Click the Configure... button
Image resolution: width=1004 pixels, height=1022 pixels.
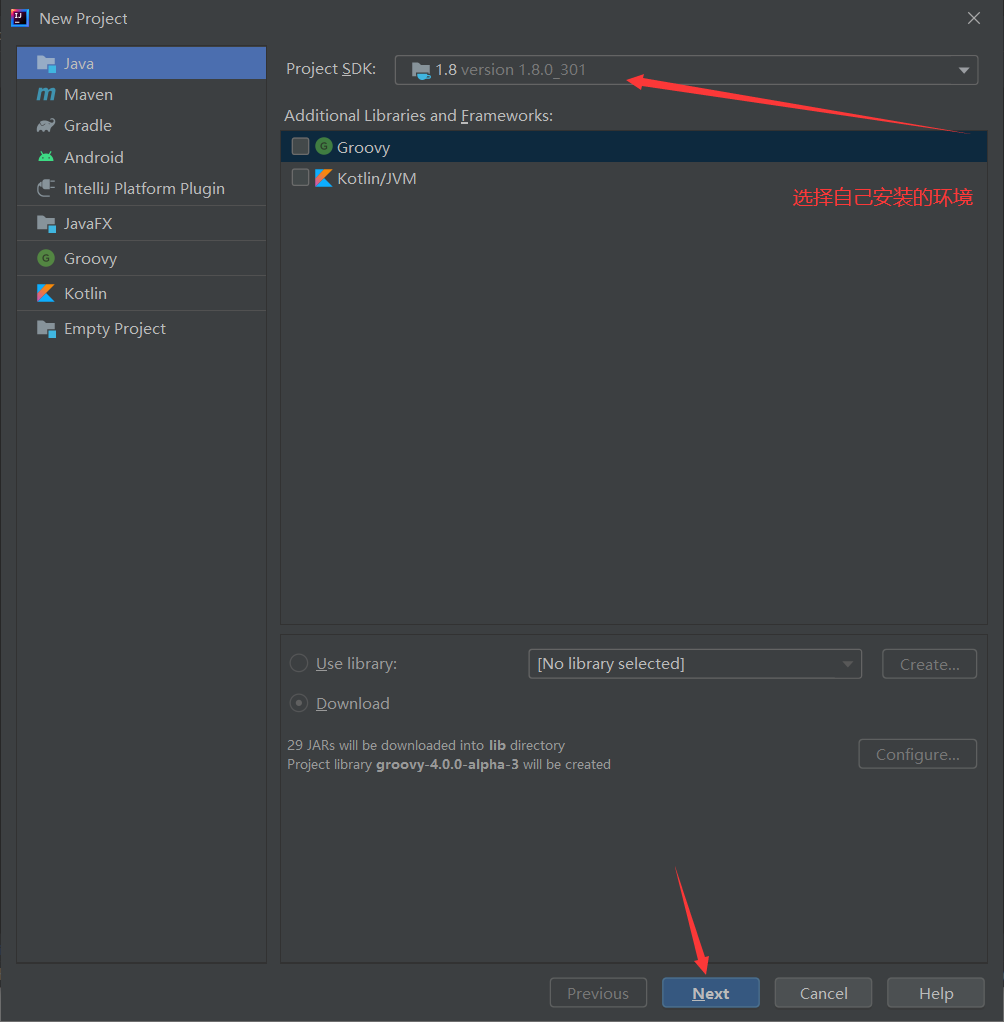pyautogui.click(x=917, y=754)
